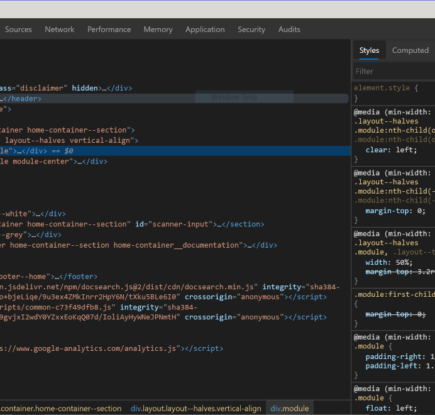This screenshot has width=435, height=415.
Task: Switch to the Computed pane tab
Action: pyautogui.click(x=410, y=50)
